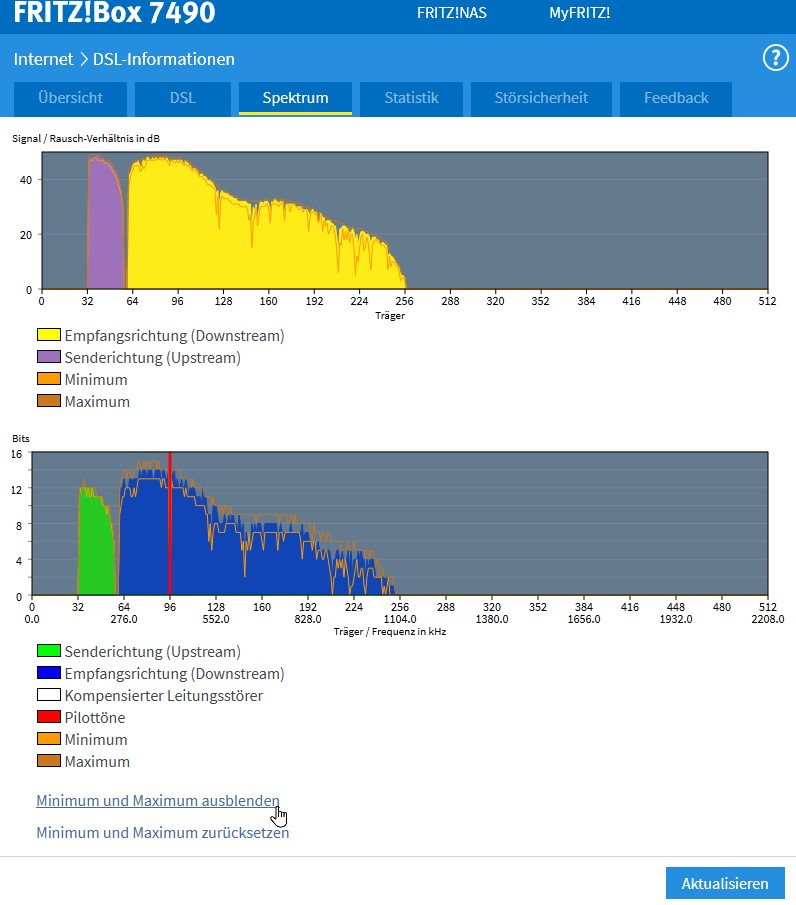Click purple Senderichtung (Upstream) swatch

pos(49,357)
